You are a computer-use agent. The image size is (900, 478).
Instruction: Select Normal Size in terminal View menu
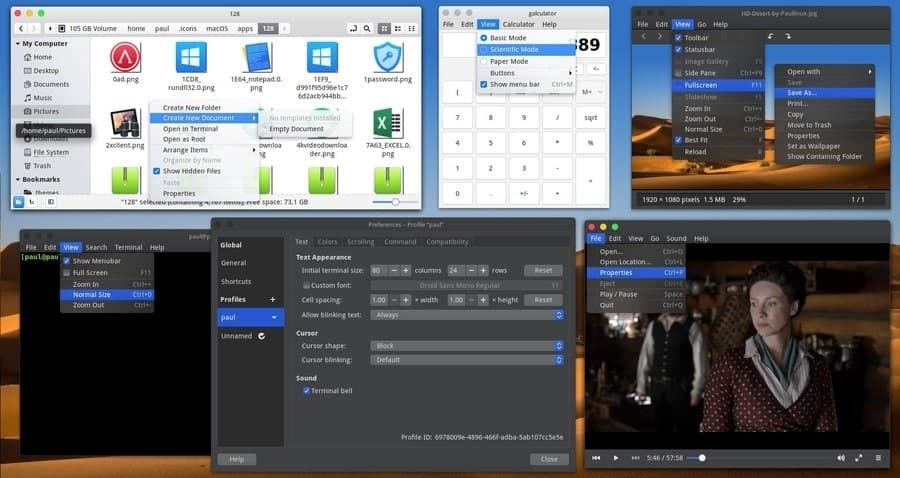[x=107, y=294]
